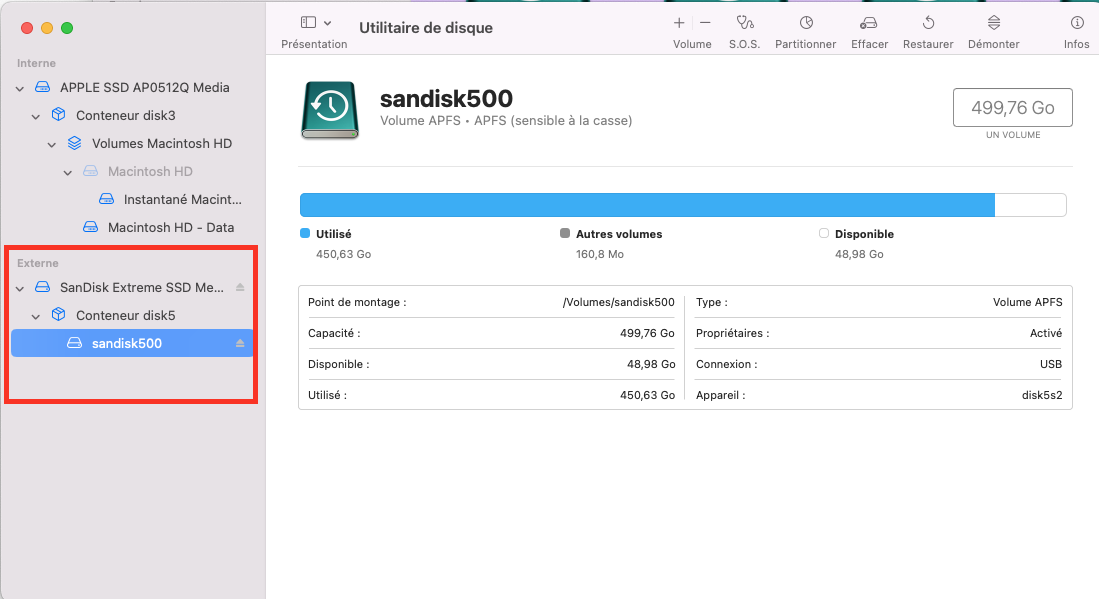
Task: Click the Connexion USB value
Action: click(1051, 364)
